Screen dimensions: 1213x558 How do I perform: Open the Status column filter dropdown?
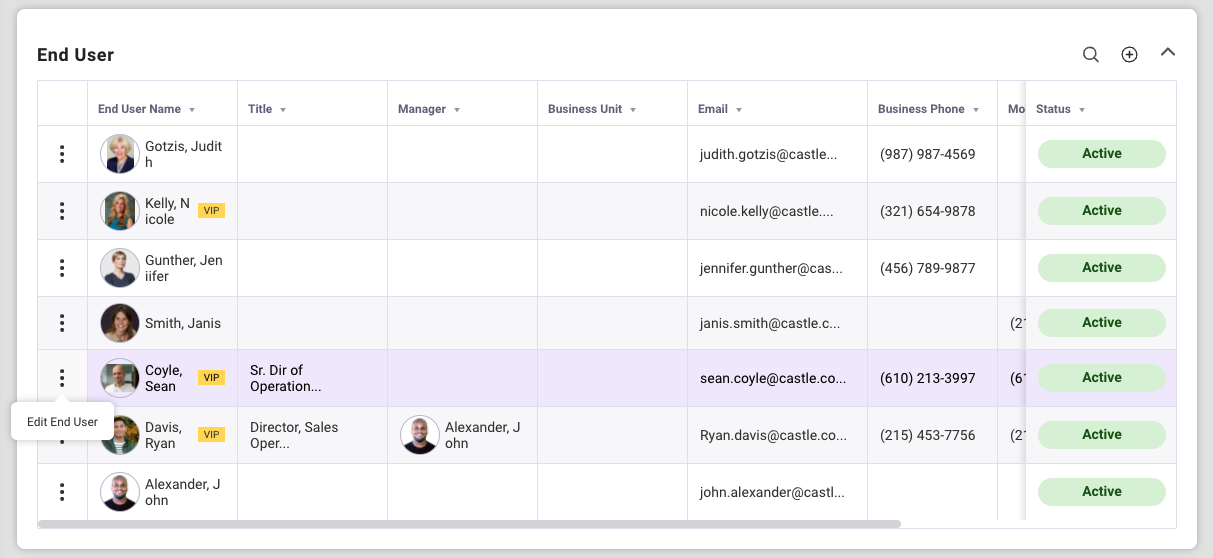1082,110
